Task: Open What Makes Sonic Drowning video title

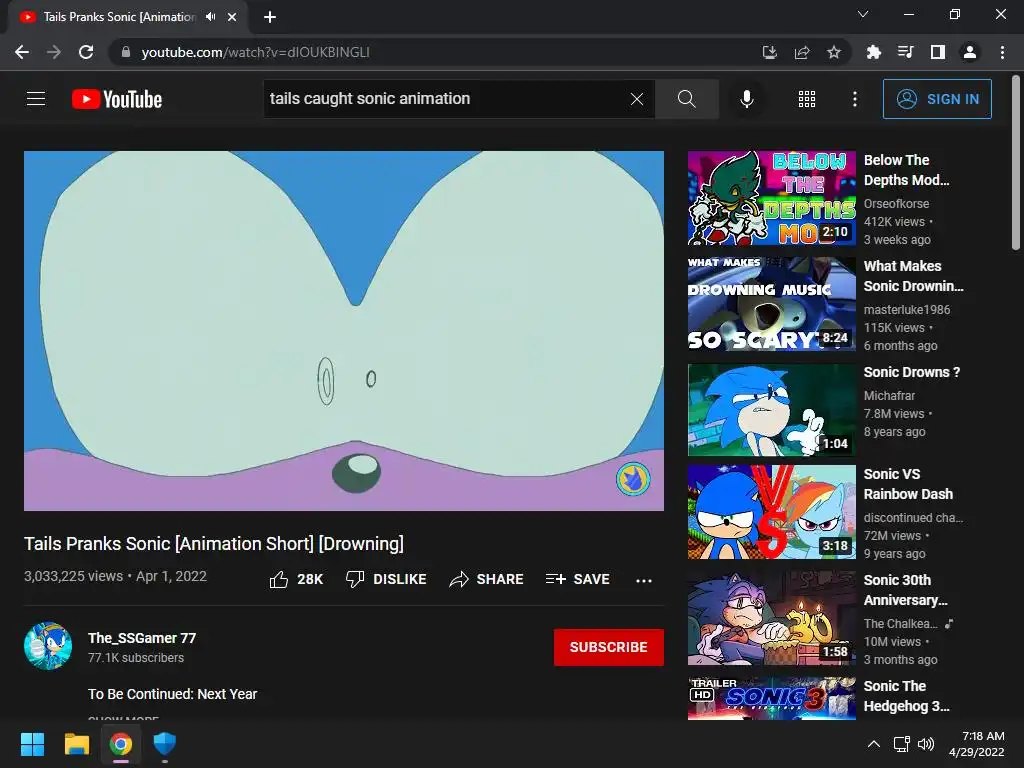Action: (x=913, y=276)
